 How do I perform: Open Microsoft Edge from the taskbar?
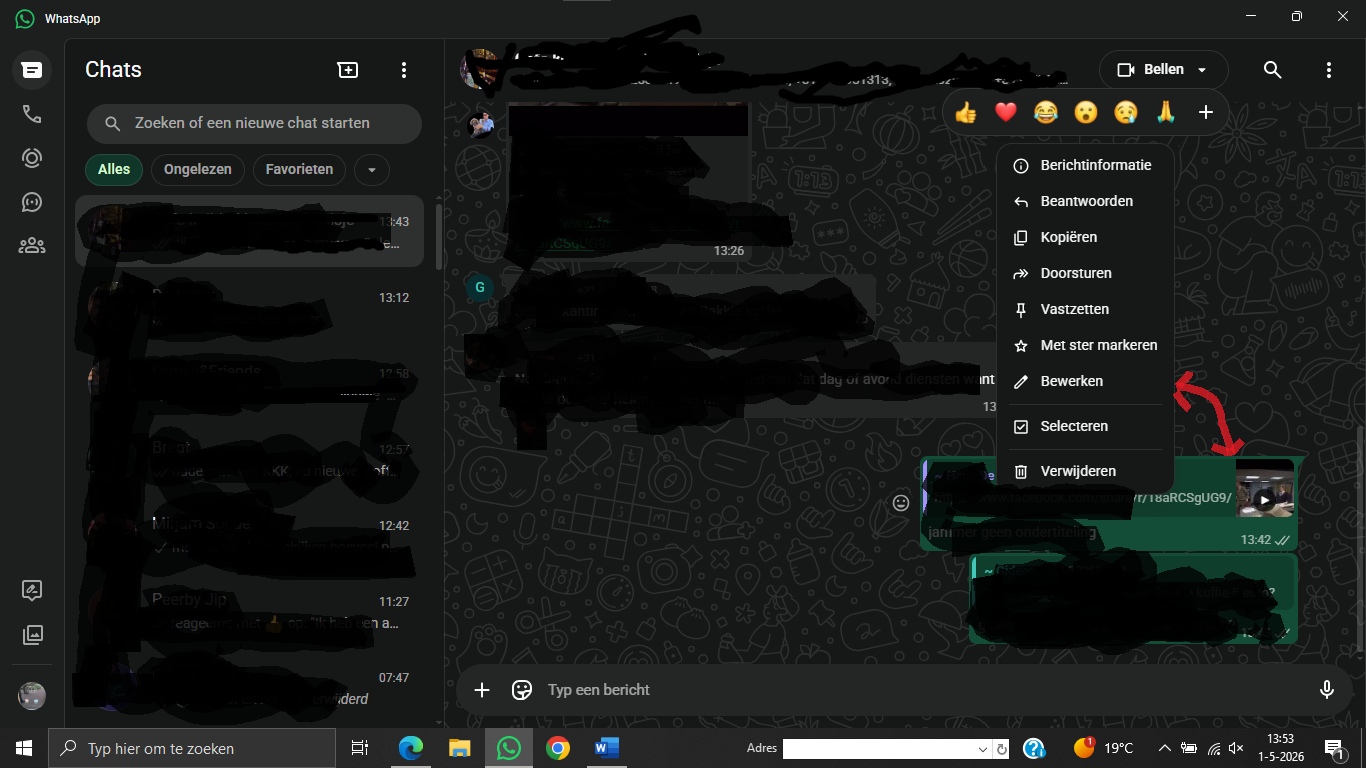pyautogui.click(x=411, y=748)
